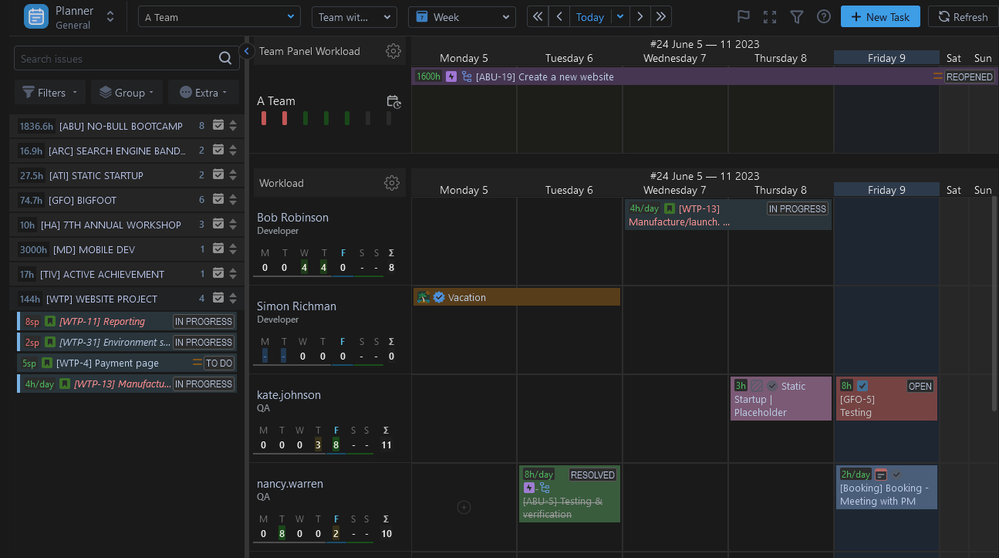Open the help question mark icon
The height and width of the screenshot is (558, 999).
823,17
